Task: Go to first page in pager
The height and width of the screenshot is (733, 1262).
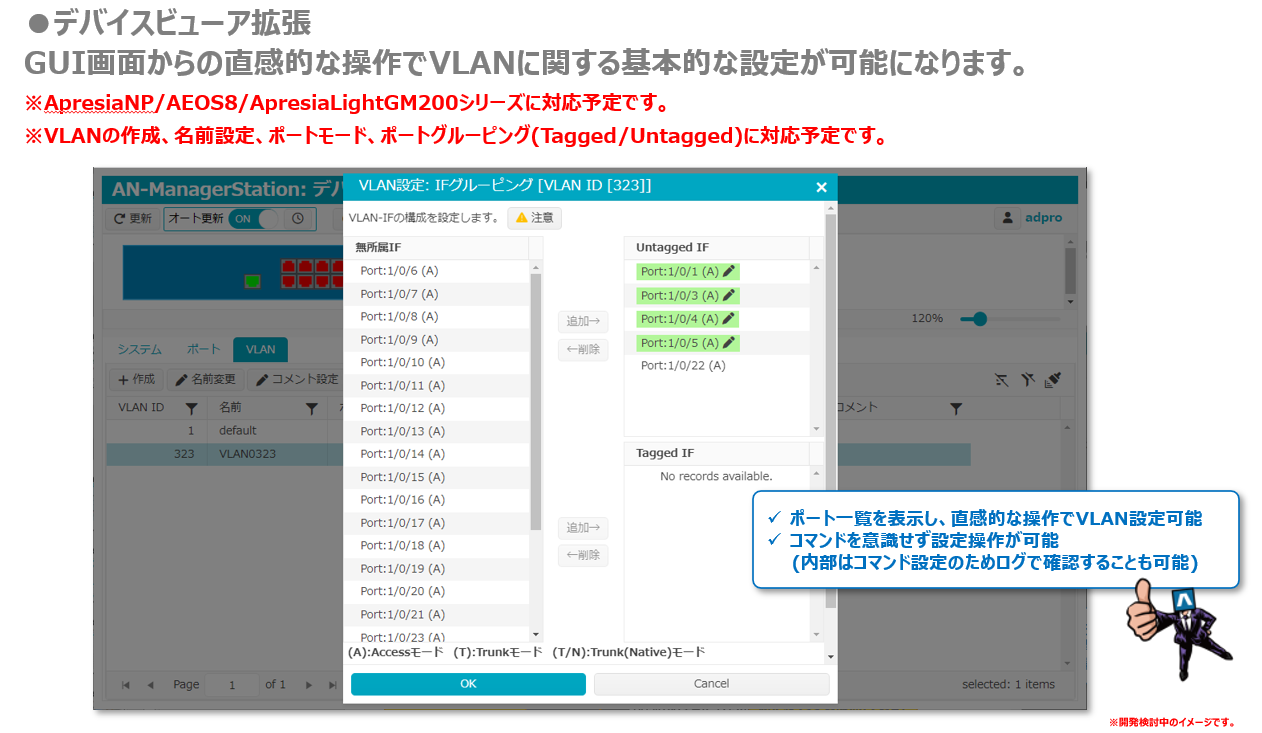Action: [x=126, y=685]
